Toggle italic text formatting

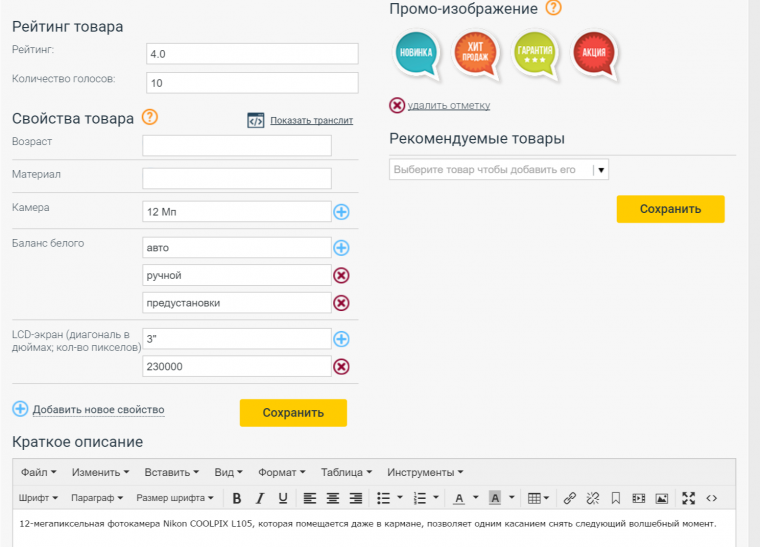point(260,498)
